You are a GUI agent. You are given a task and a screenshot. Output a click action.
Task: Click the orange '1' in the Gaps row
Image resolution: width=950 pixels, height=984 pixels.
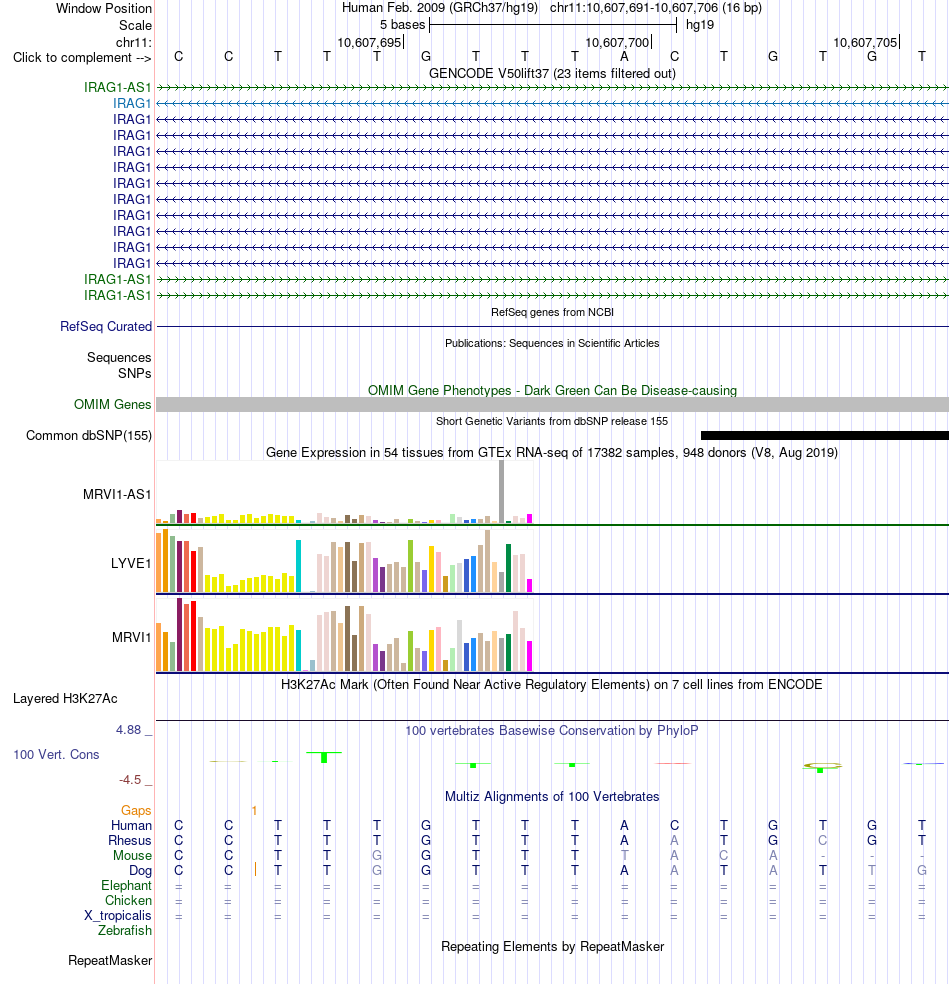coord(254,811)
